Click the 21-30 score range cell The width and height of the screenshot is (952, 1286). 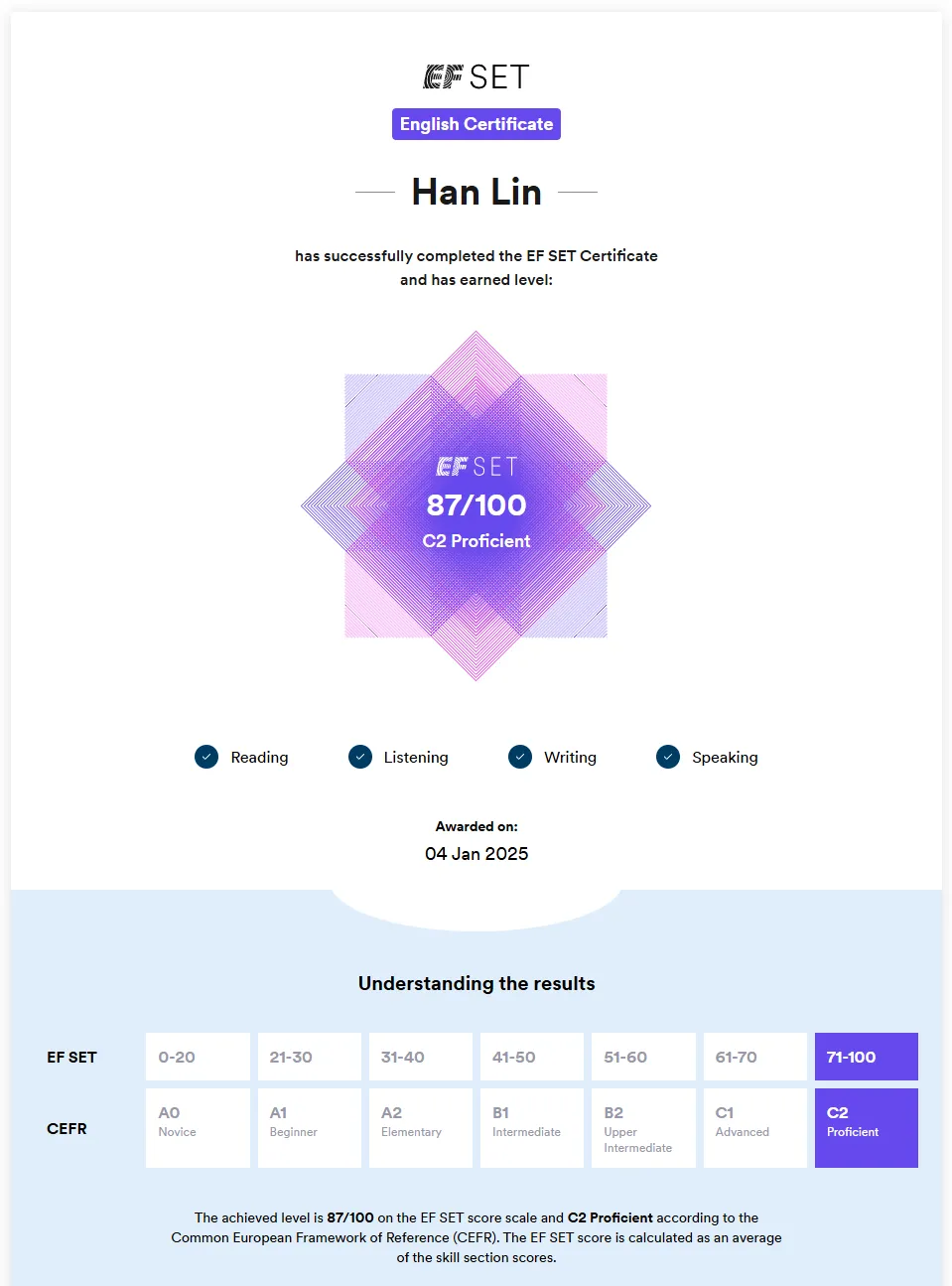pyautogui.click(x=309, y=1057)
